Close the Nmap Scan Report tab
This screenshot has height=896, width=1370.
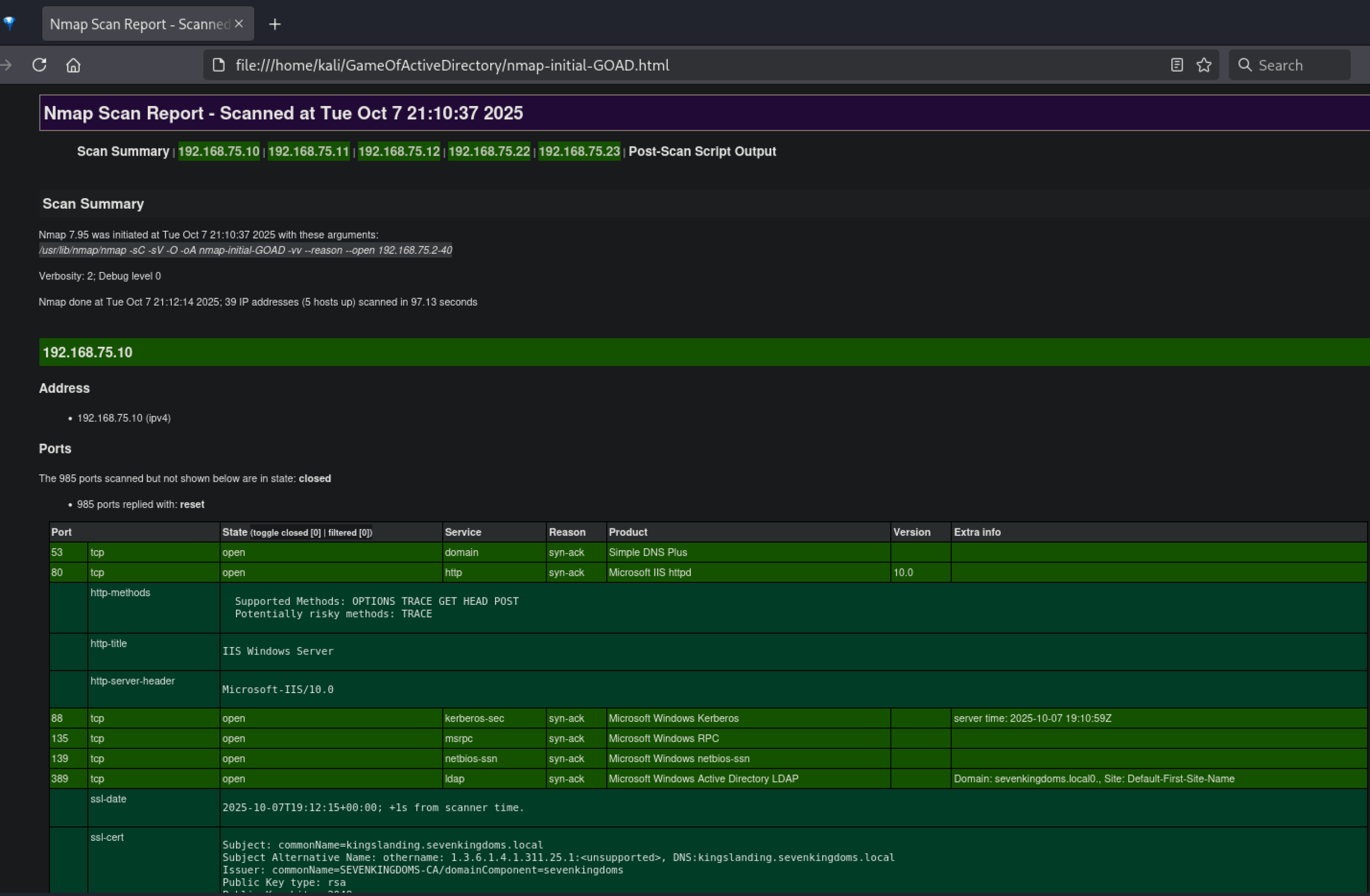(239, 24)
